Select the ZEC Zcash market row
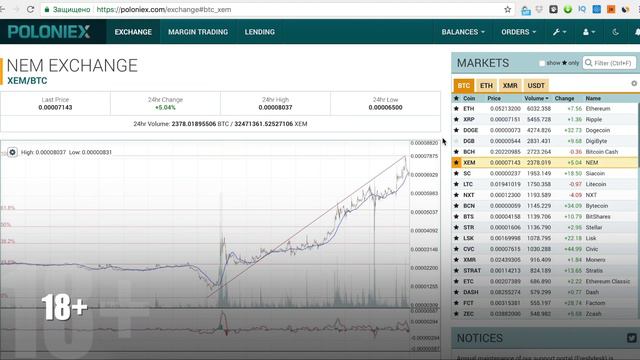This screenshot has width=640, height=360. coord(545,314)
